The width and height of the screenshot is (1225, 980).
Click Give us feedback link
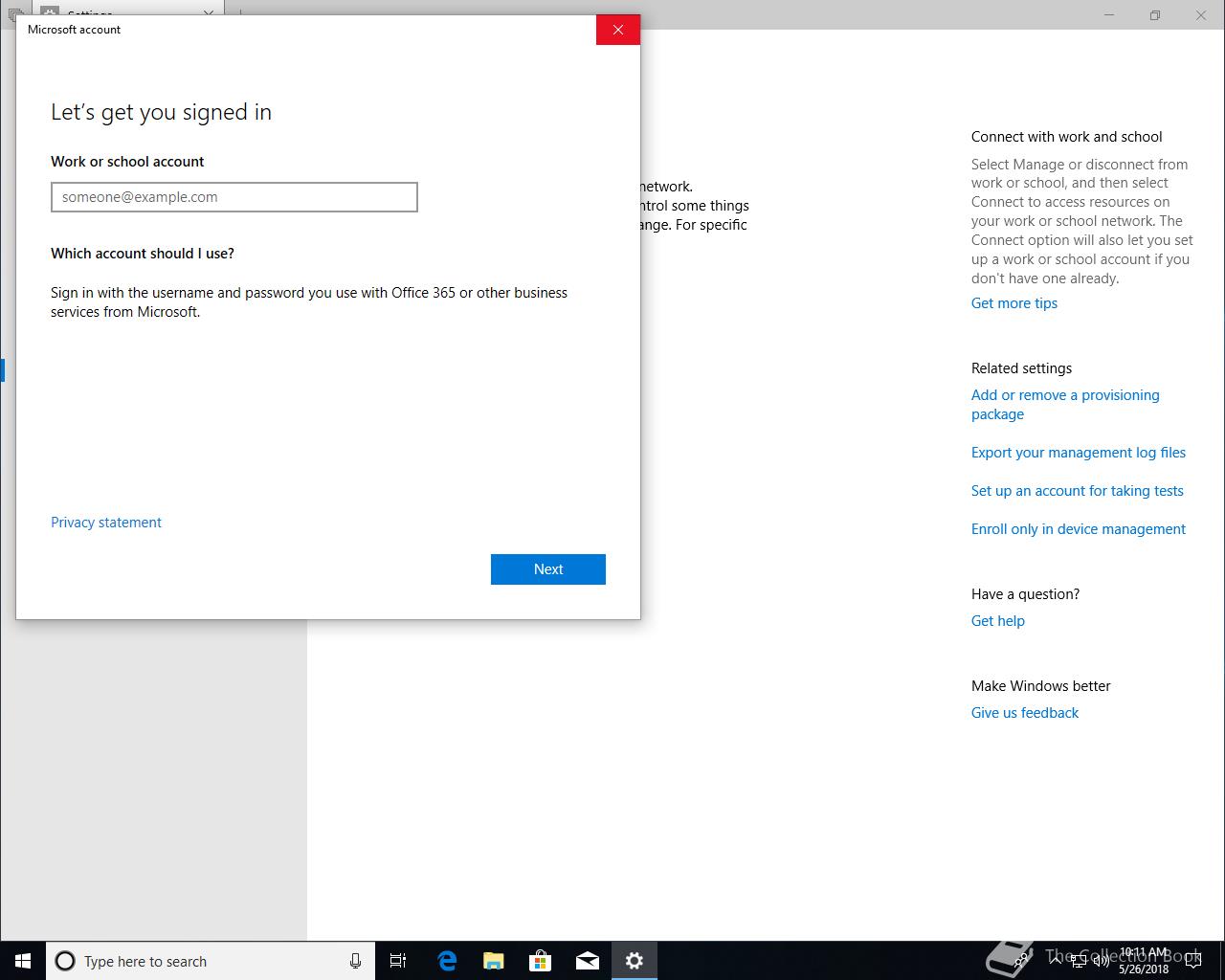coord(1025,713)
